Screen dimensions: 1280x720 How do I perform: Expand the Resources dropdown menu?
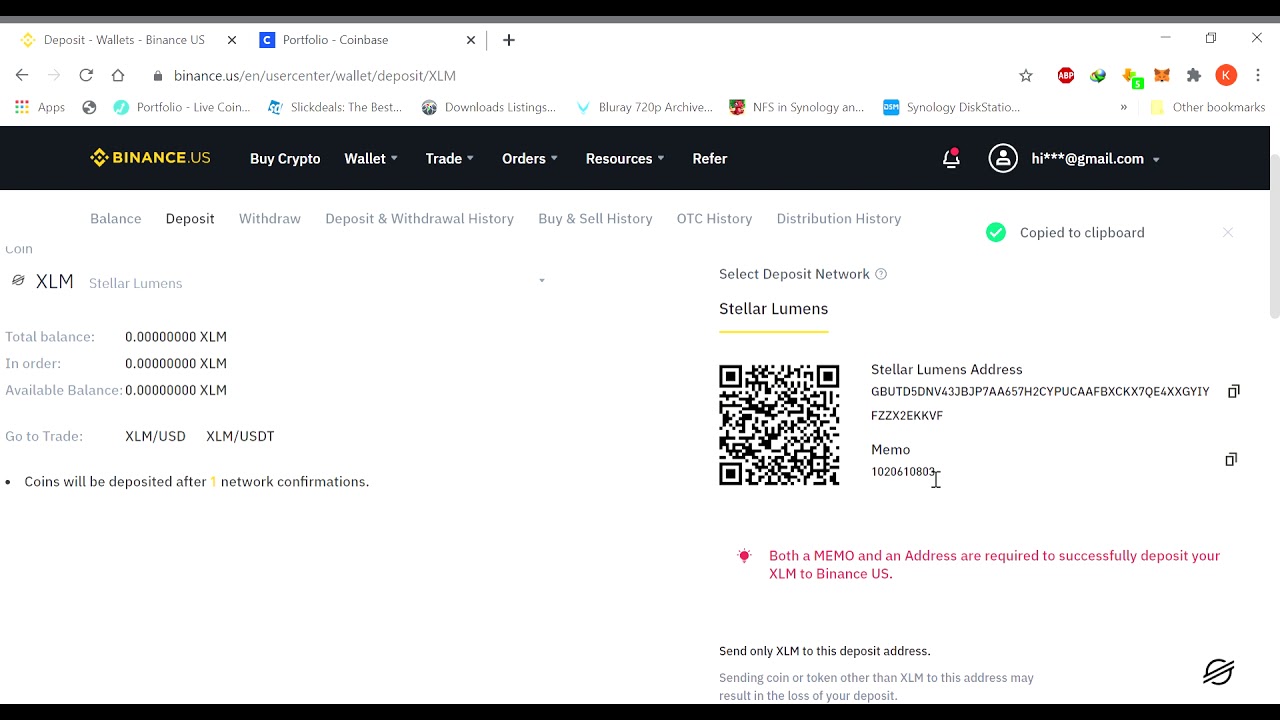[x=625, y=158]
